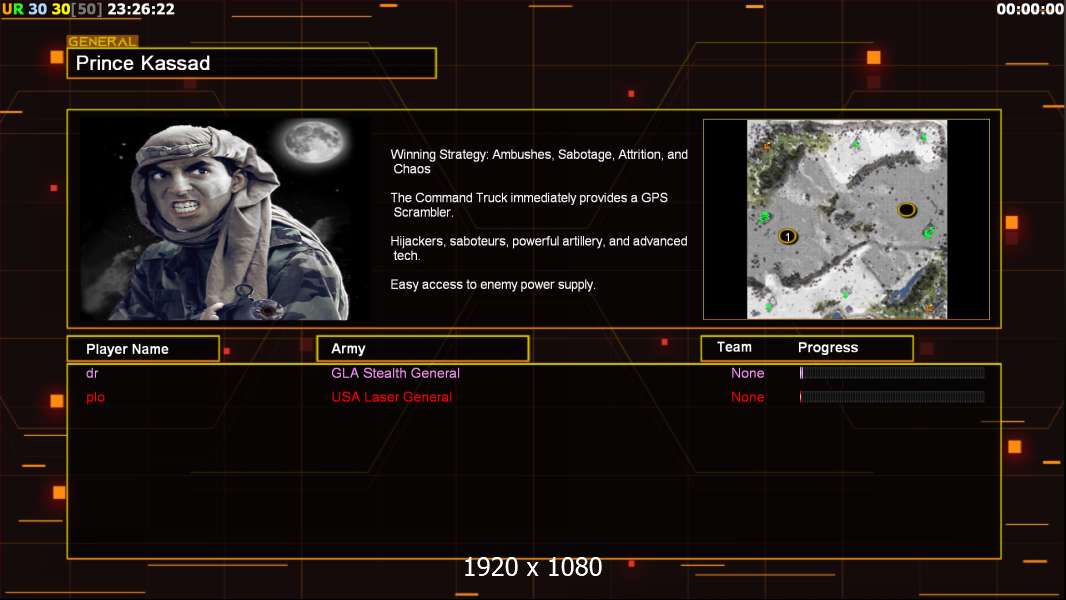This screenshot has width=1066, height=600.
Task: Select player name 'dr'
Action: 92,373
